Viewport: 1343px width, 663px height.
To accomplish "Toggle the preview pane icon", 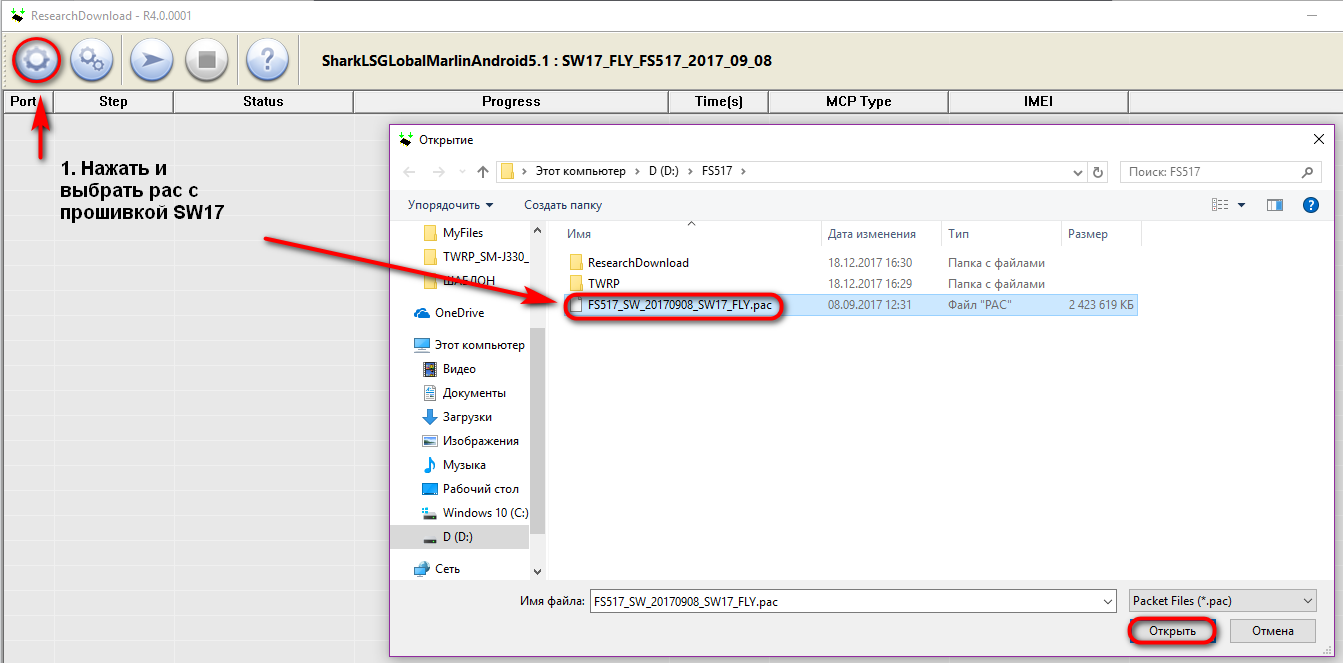I will tap(1275, 205).
